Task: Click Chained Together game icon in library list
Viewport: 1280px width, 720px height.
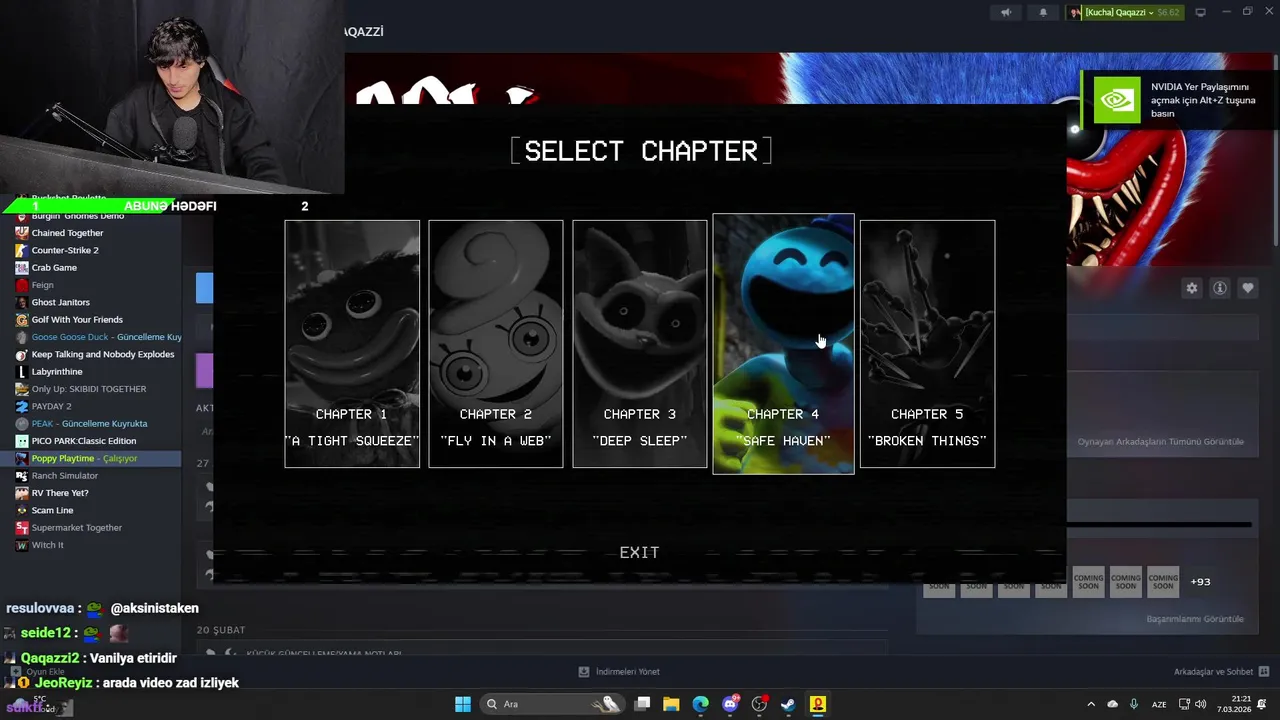Action: coord(22,233)
